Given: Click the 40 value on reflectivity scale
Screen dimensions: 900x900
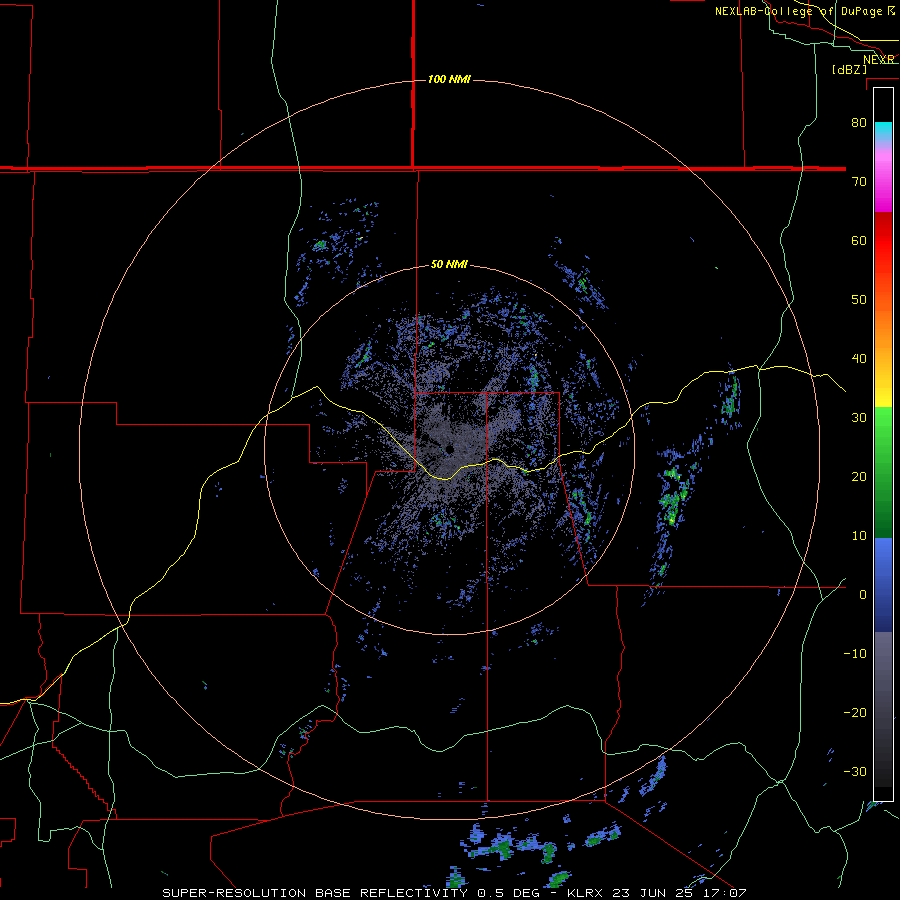Looking at the screenshot, I should click(x=859, y=359).
